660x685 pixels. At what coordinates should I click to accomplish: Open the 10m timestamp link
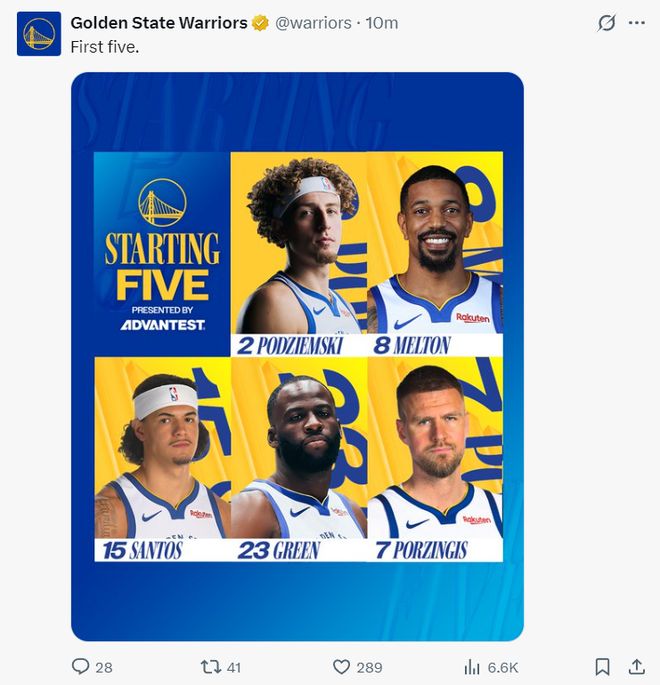[x=382, y=22]
